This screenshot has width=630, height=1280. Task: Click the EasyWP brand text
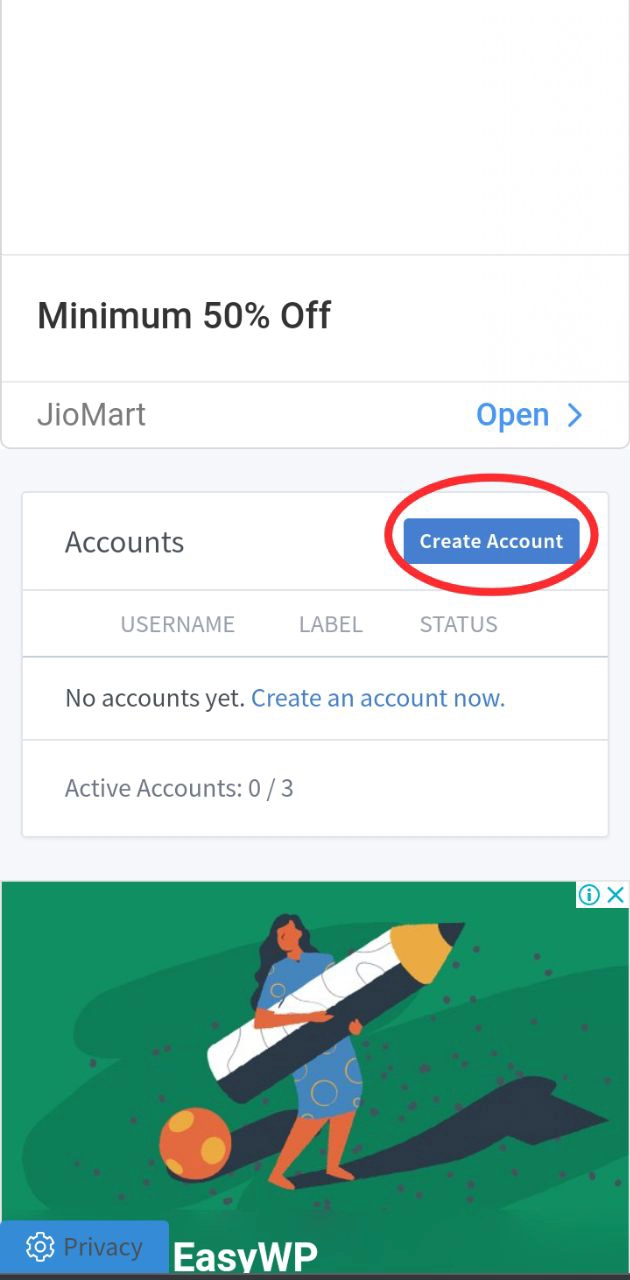[x=245, y=1256]
